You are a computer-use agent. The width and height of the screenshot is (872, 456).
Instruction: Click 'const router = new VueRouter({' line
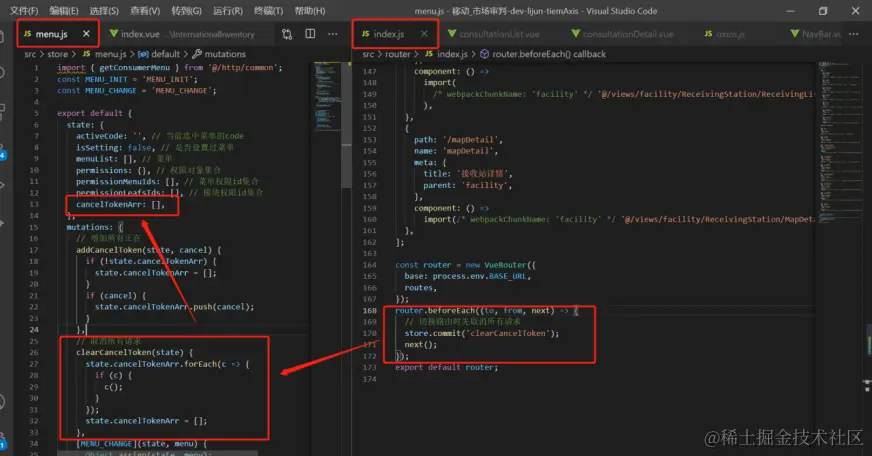pyautogui.click(x=465, y=265)
